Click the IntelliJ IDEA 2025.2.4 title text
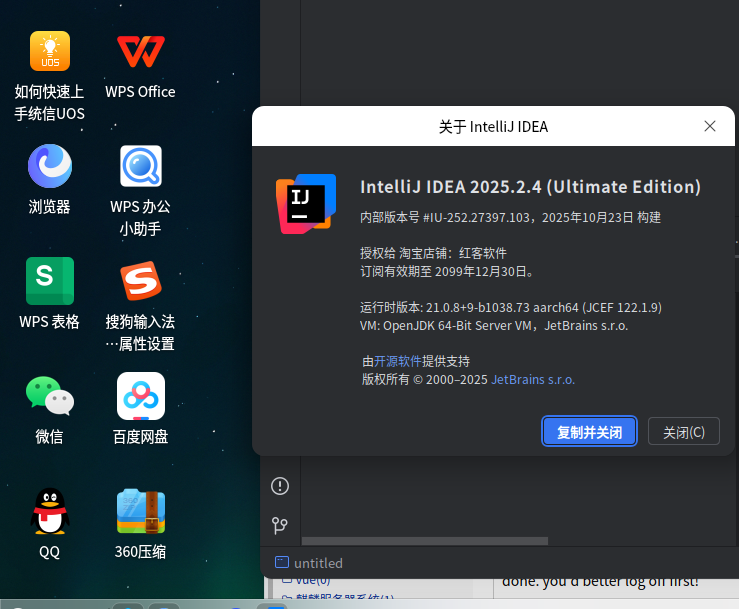739x609 pixels. tap(530, 187)
